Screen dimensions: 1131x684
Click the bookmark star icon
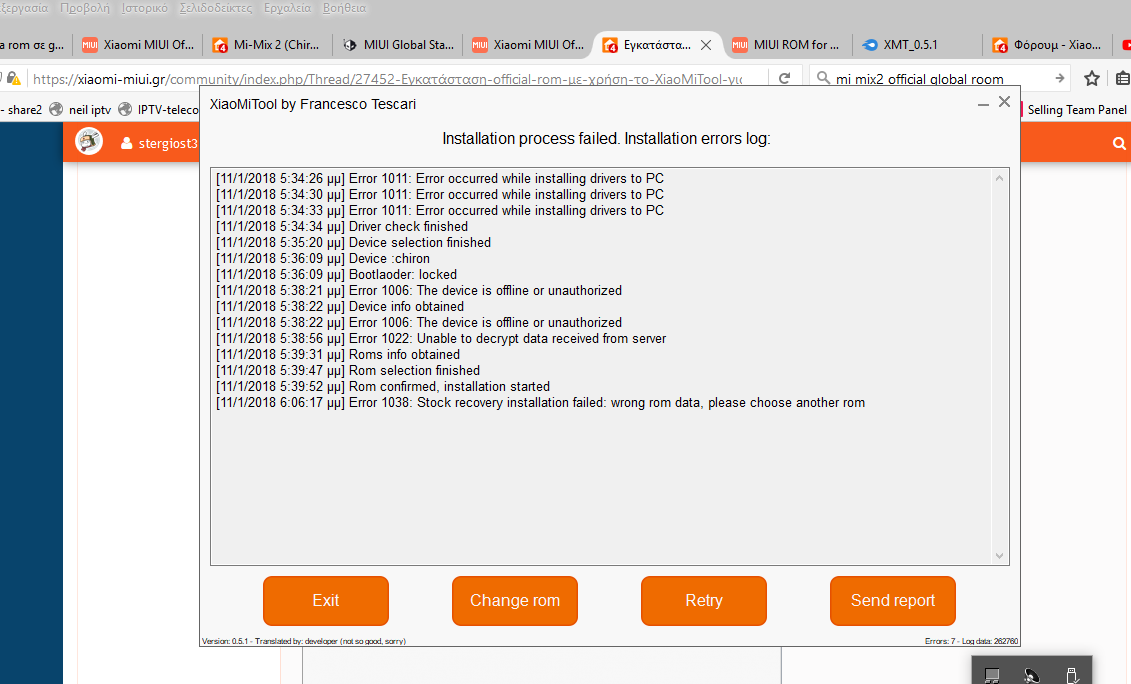tap(1092, 78)
